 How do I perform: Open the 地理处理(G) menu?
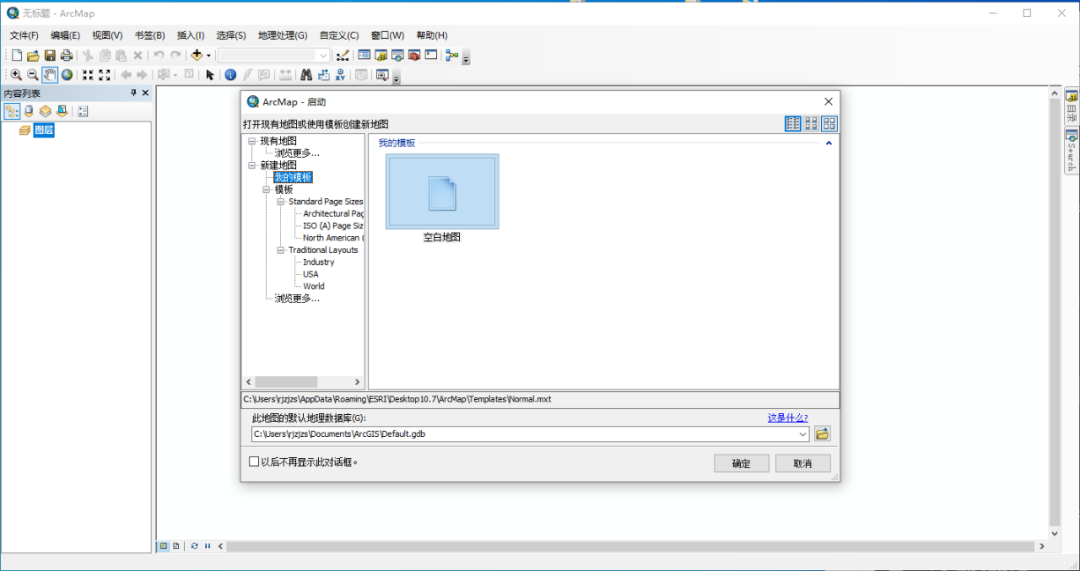coord(282,35)
